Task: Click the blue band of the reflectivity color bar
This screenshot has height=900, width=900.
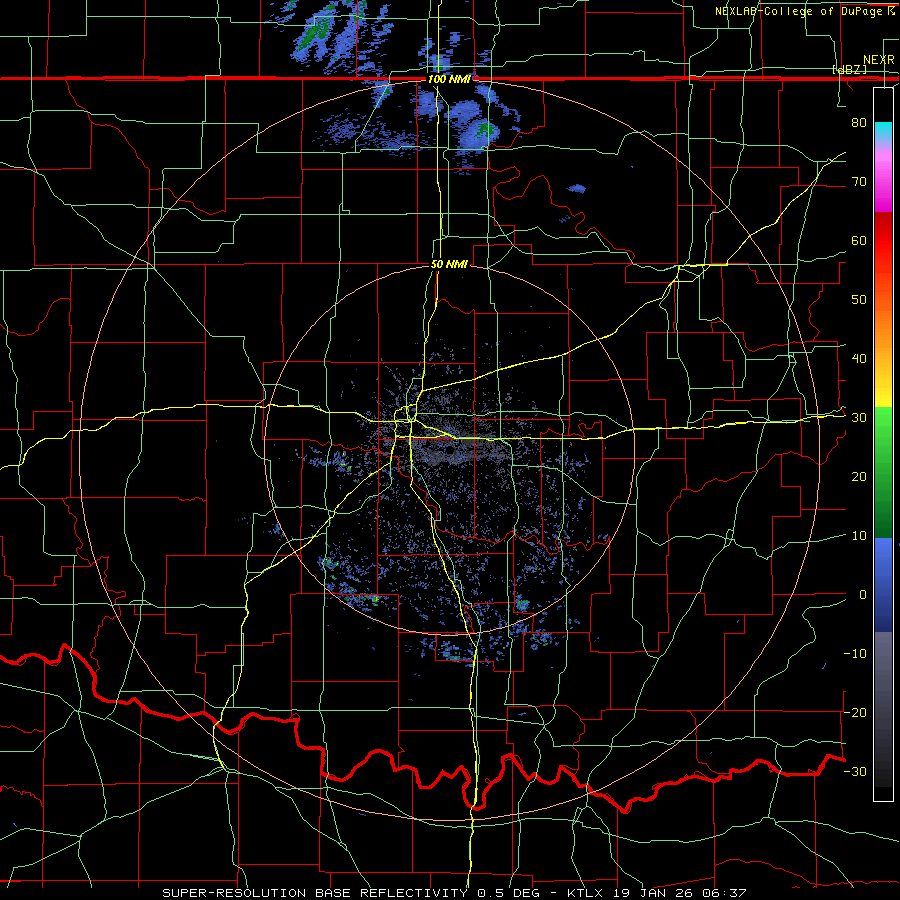Action: 883,584
